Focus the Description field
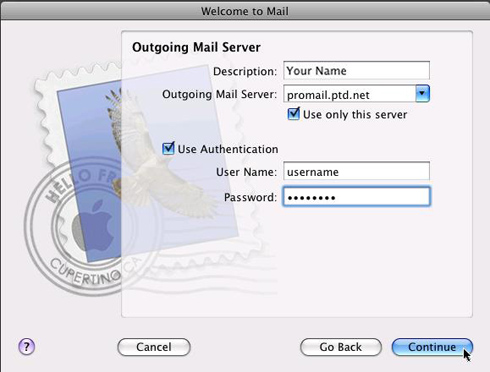This screenshot has width=490, height=372. coord(356,71)
